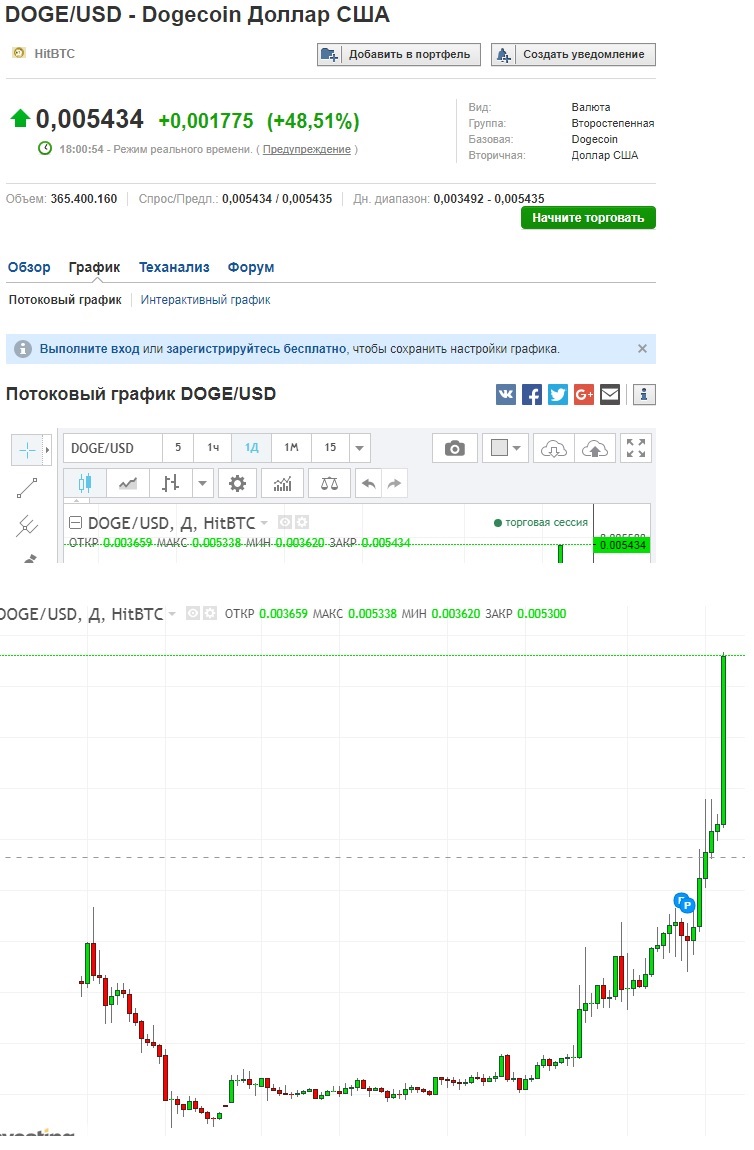
Task: Open the График tab
Action: [95, 268]
